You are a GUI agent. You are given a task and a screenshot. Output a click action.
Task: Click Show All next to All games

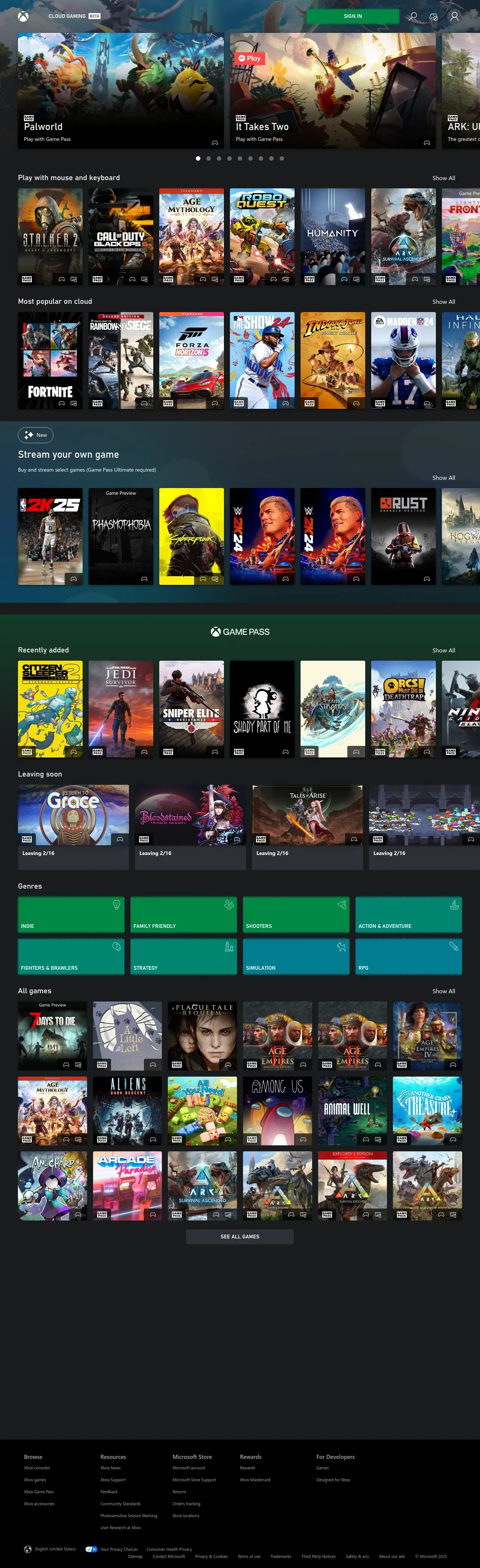[x=443, y=991]
